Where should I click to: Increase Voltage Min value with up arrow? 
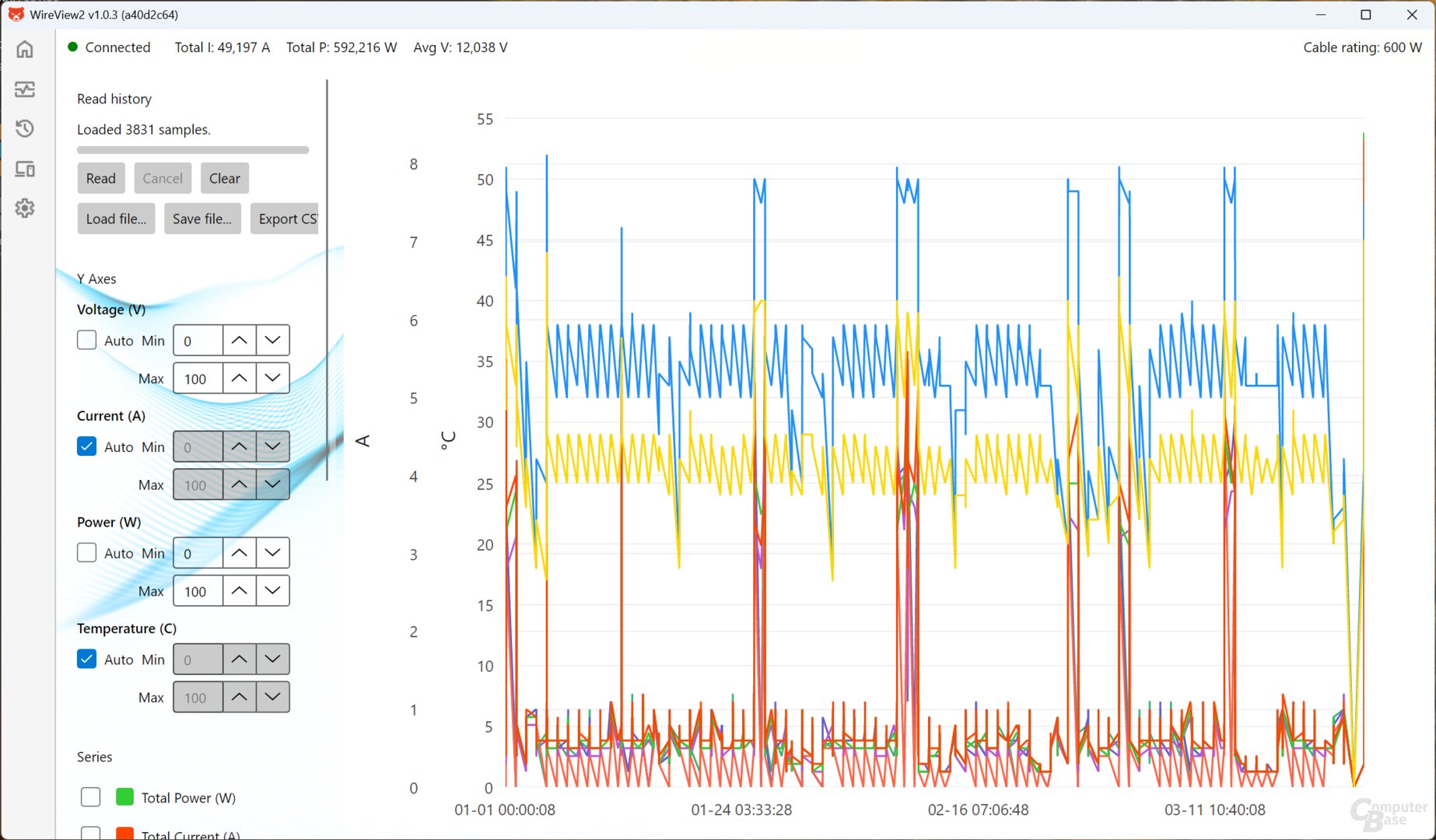tap(240, 340)
